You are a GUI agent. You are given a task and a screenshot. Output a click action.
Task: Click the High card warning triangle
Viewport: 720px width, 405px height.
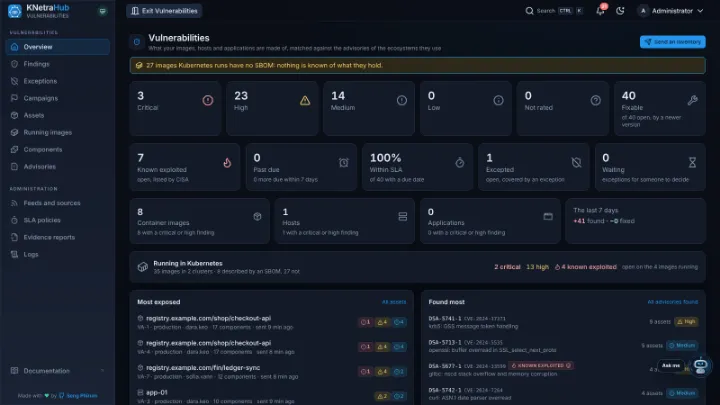point(305,100)
